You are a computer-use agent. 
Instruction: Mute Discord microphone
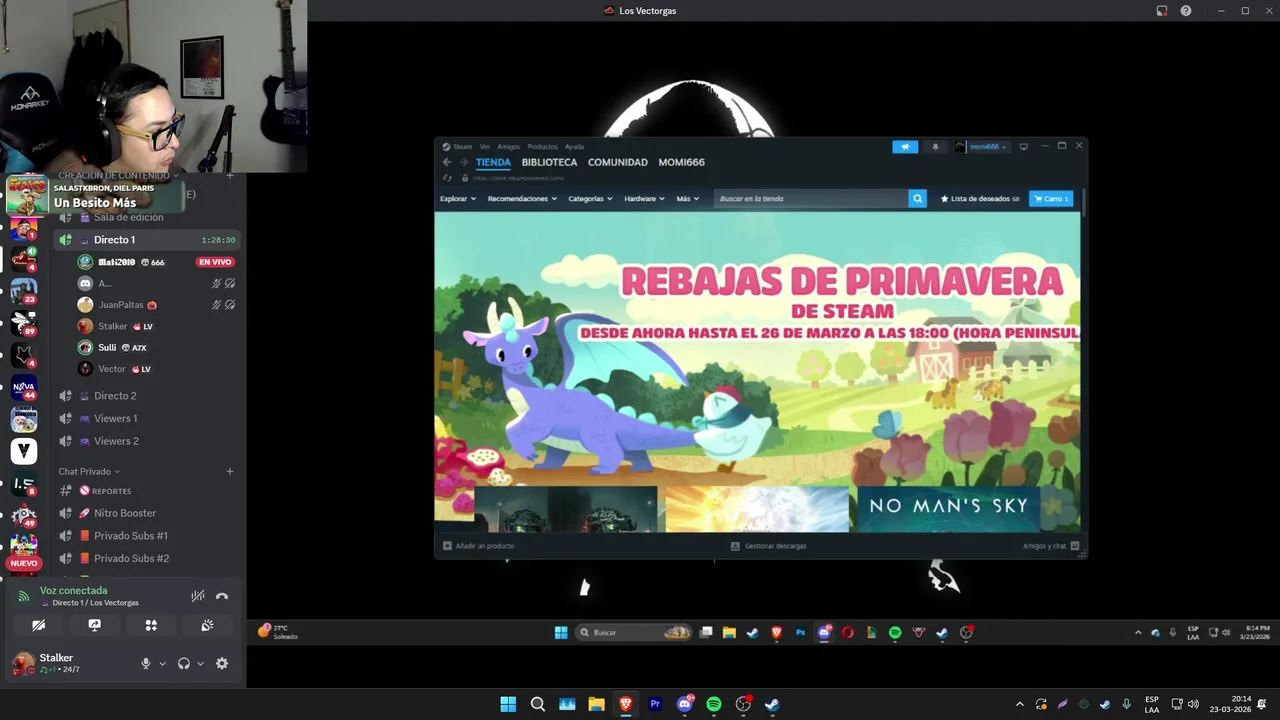146,664
